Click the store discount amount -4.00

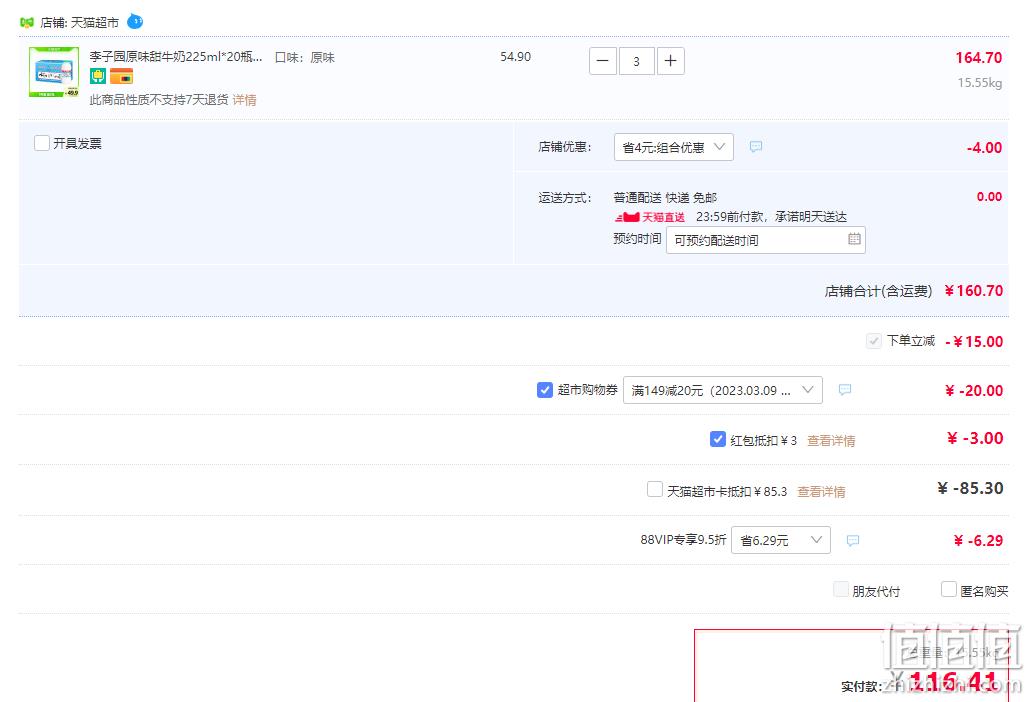click(x=984, y=148)
